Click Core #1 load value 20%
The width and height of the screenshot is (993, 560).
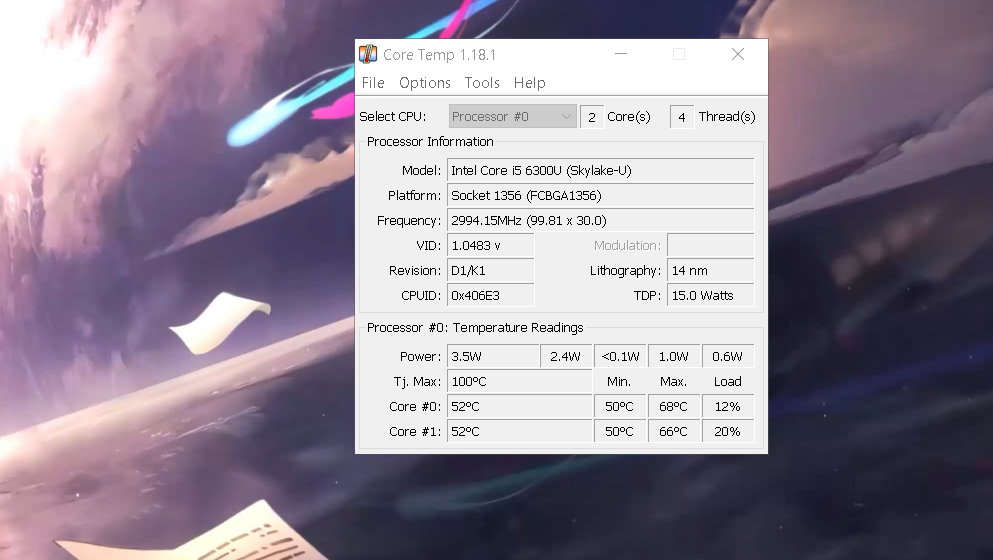click(728, 431)
